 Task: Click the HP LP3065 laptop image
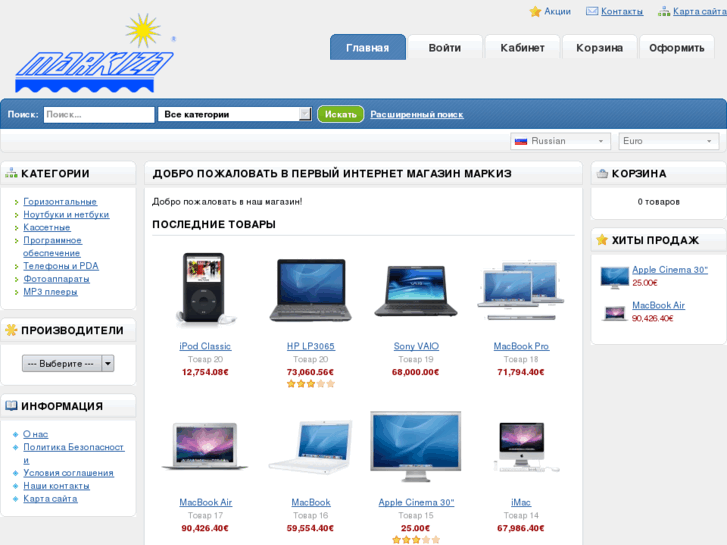pyautogui.click(x=311, y=290)
